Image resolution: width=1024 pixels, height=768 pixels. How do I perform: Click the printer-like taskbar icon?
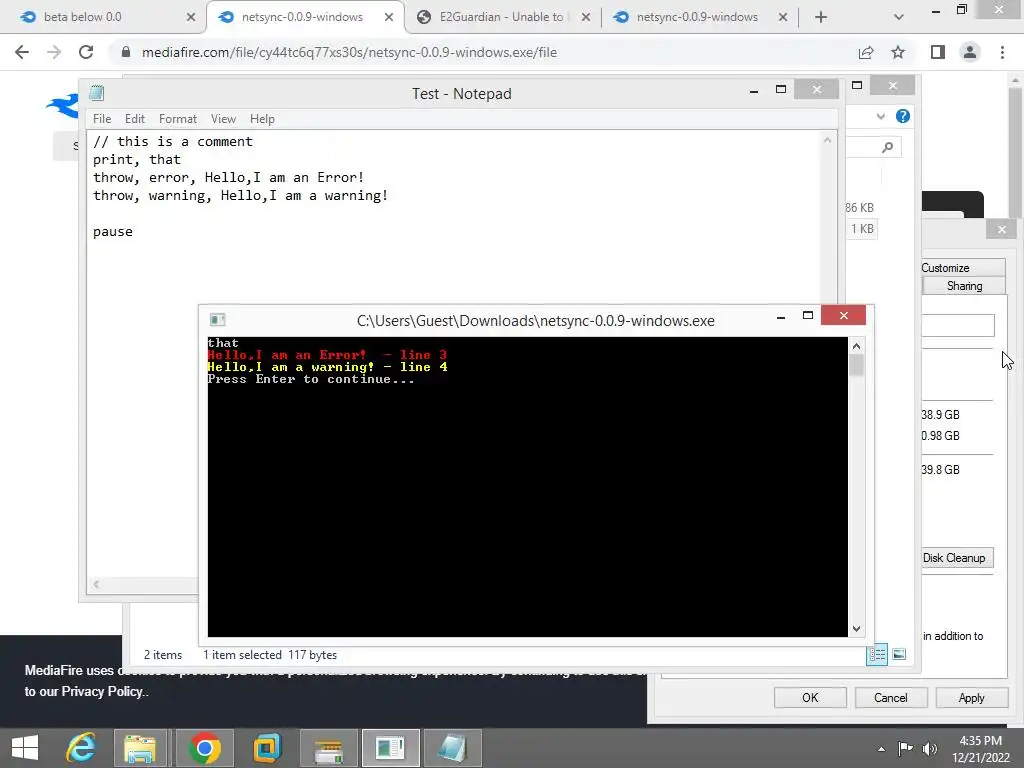pos(328,748)
